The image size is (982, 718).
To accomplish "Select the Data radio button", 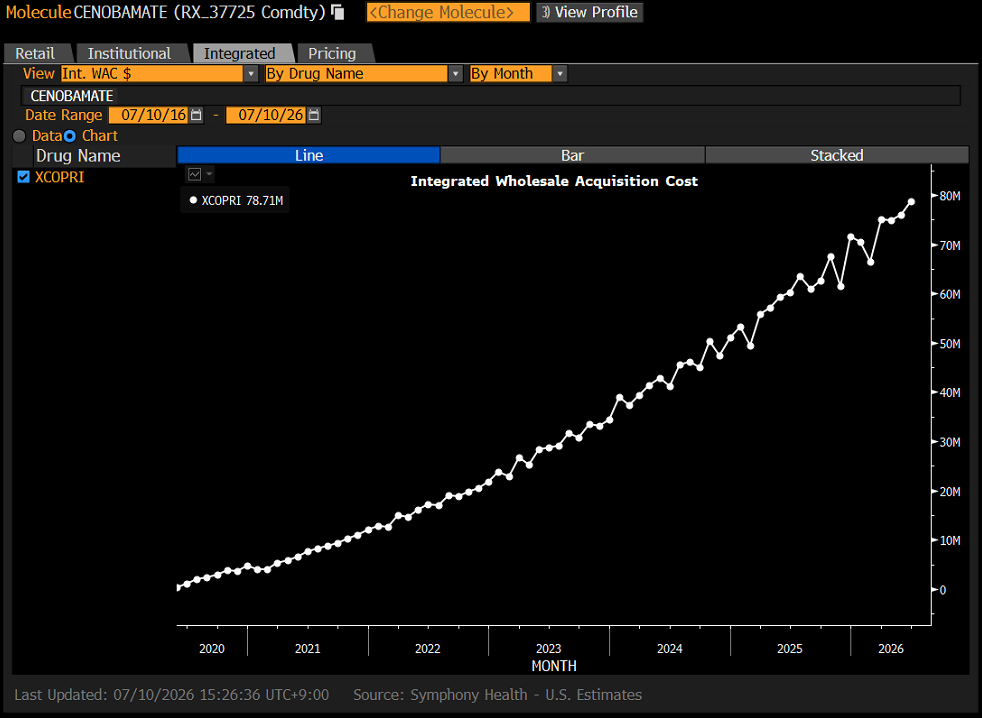I will pos(19,136).
